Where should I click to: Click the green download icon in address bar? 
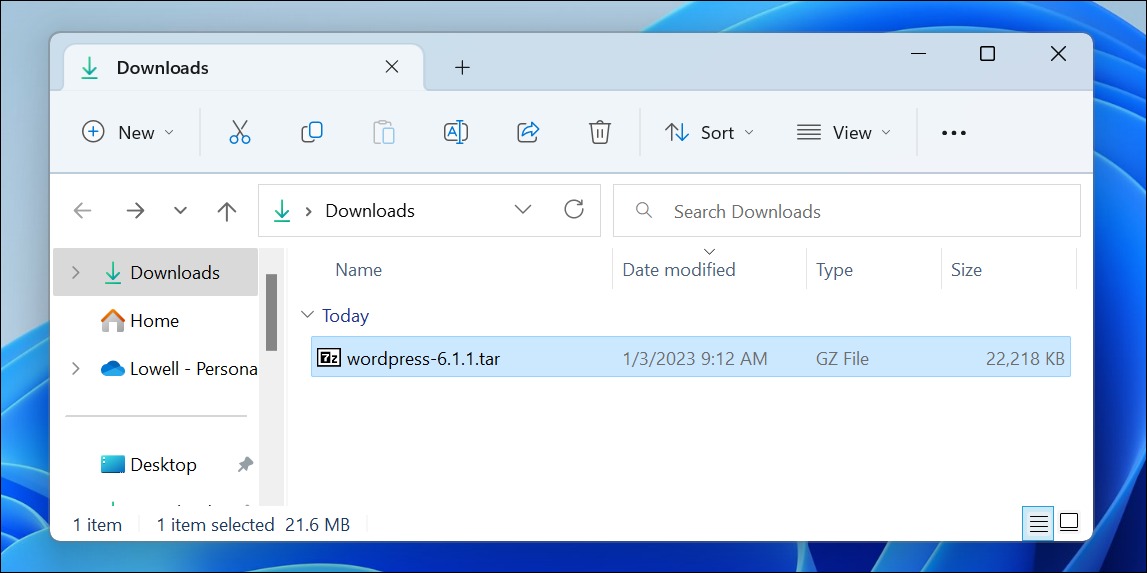[282, 211]
